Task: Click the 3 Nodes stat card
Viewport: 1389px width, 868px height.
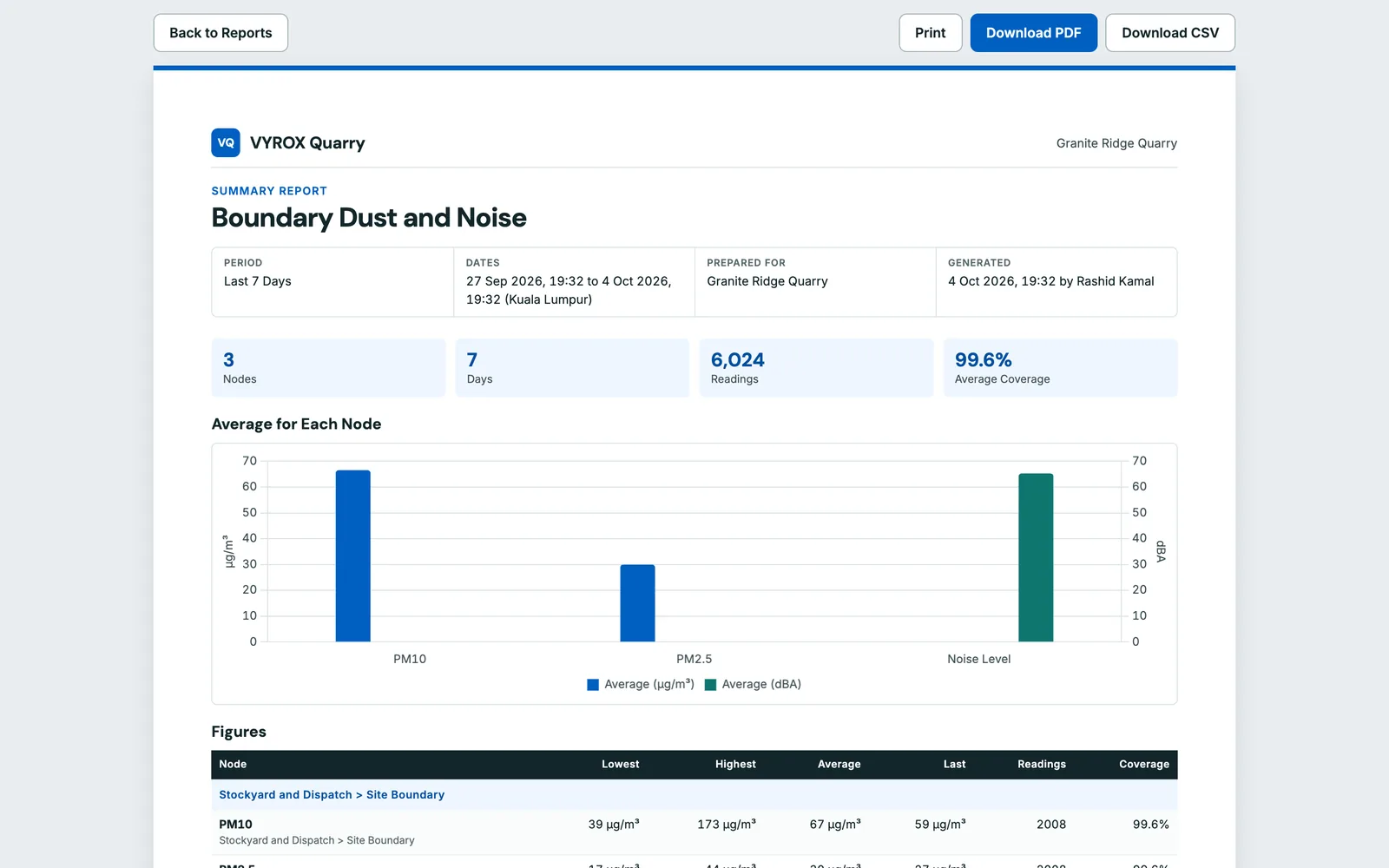Action: tap(328, 368)
